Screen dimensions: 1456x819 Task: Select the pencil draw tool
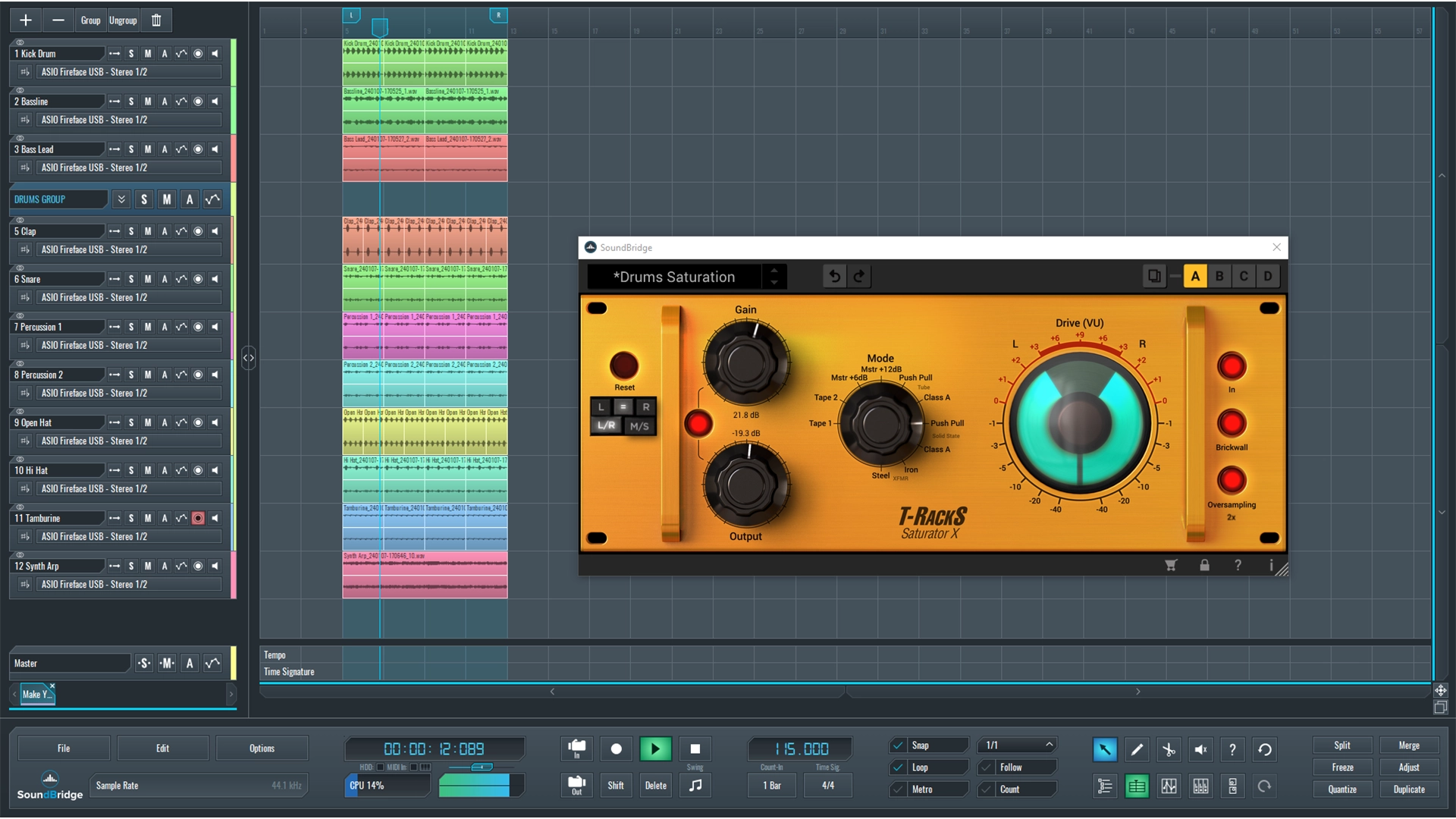(1137, 750)
